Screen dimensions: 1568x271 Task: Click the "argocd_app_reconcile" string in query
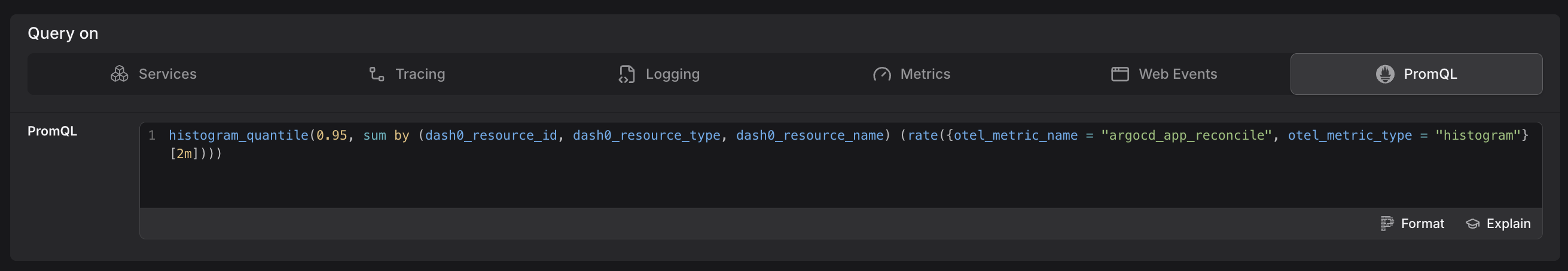coord(1186,135)
